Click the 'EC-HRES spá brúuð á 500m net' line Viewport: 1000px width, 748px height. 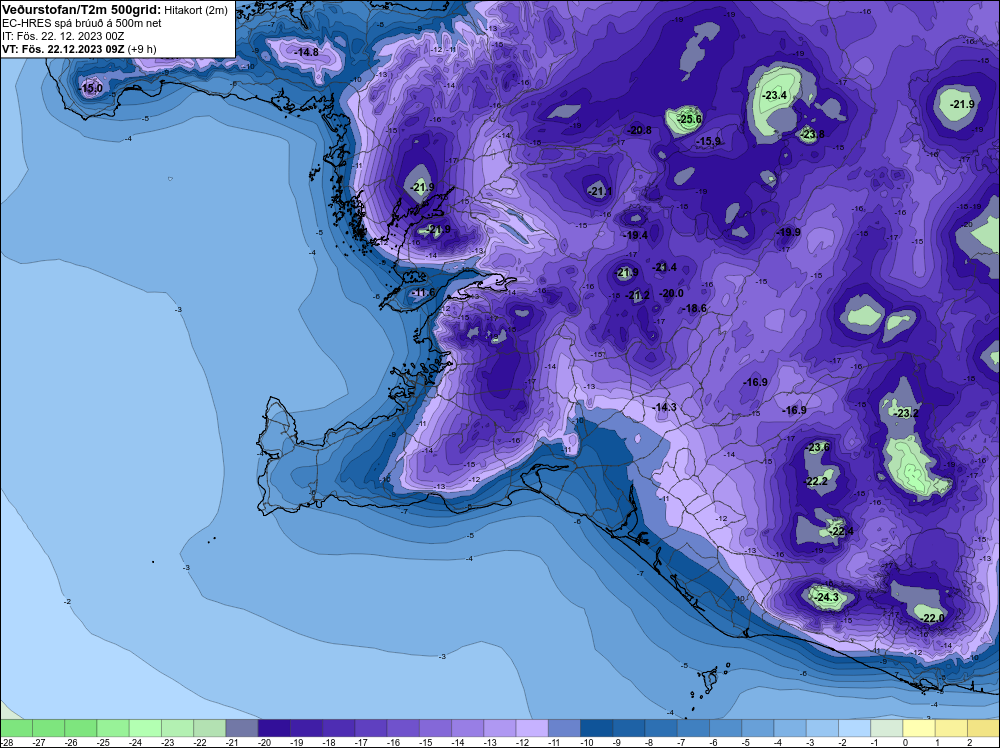(x=82, y=23)
